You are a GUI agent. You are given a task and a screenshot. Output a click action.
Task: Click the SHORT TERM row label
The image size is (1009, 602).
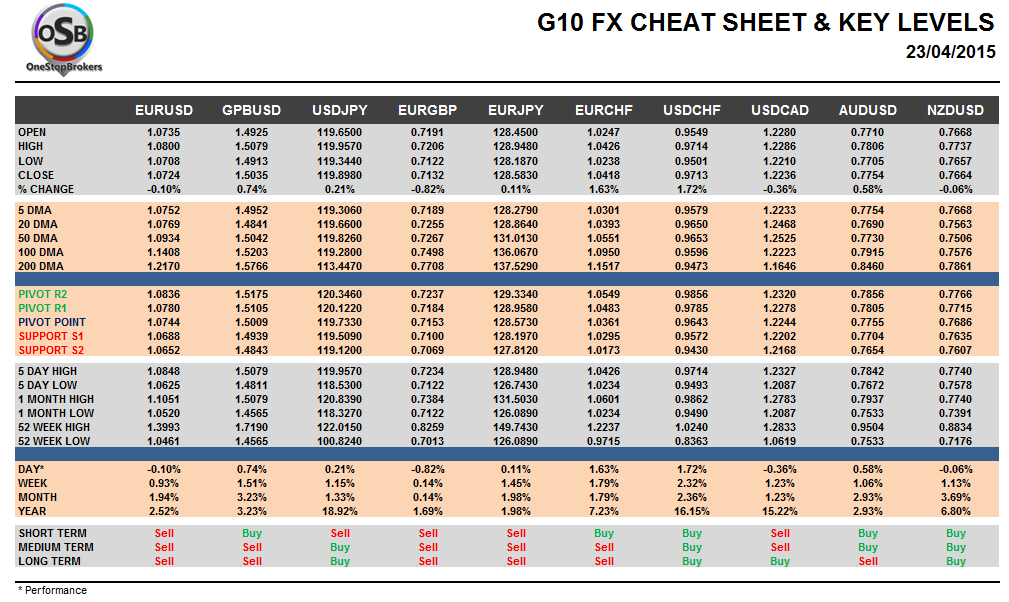coord(52,534)
